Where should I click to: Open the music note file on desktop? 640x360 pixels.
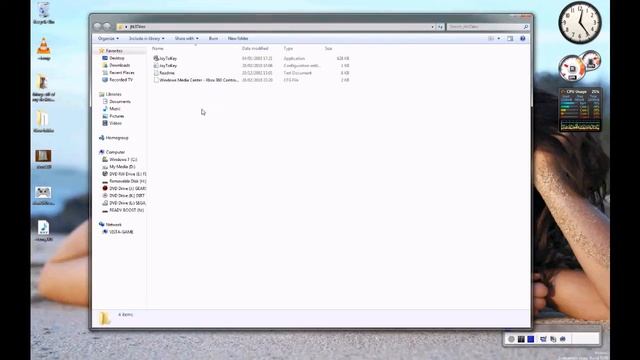click(43, 231)
